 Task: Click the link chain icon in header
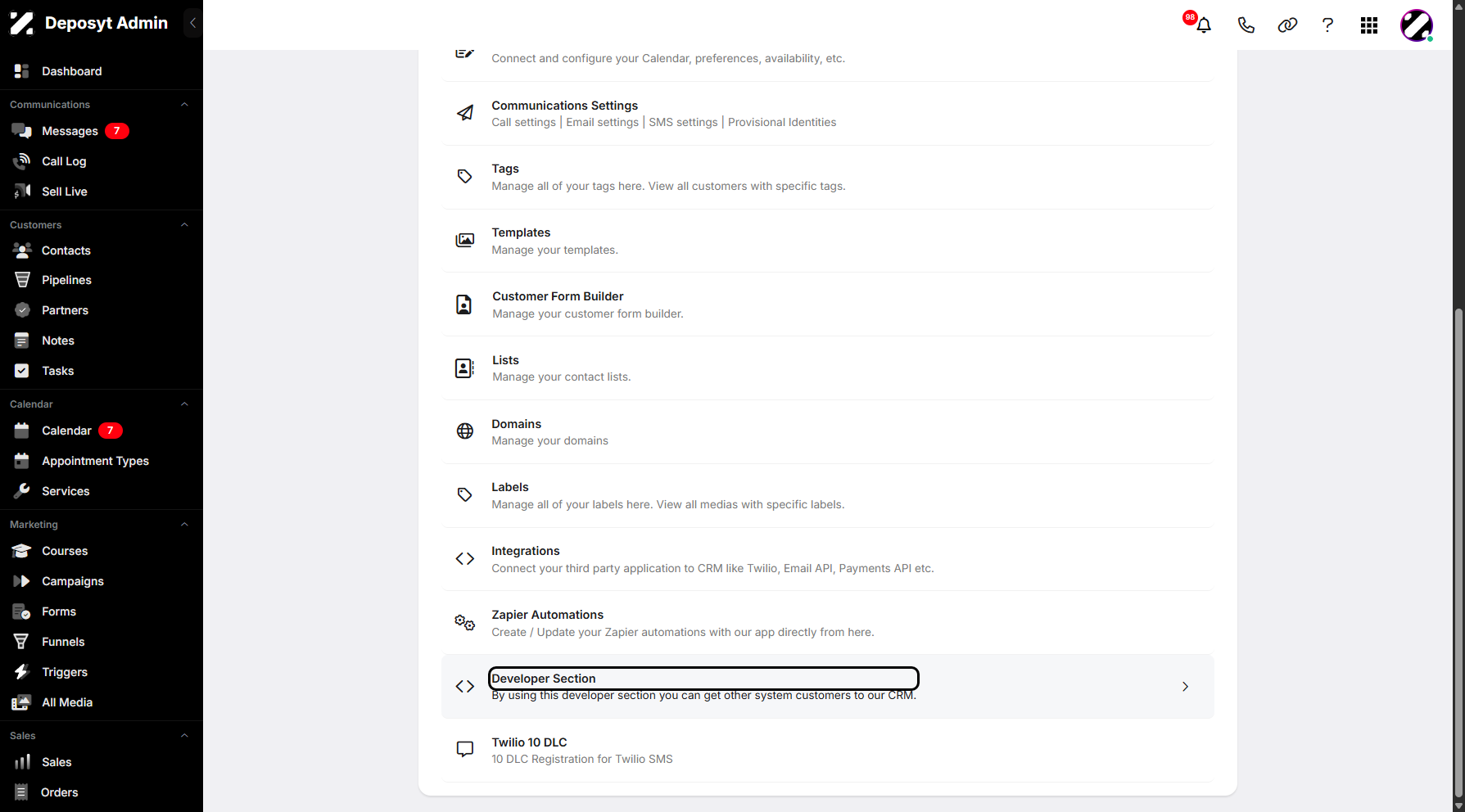[1287, 25]
